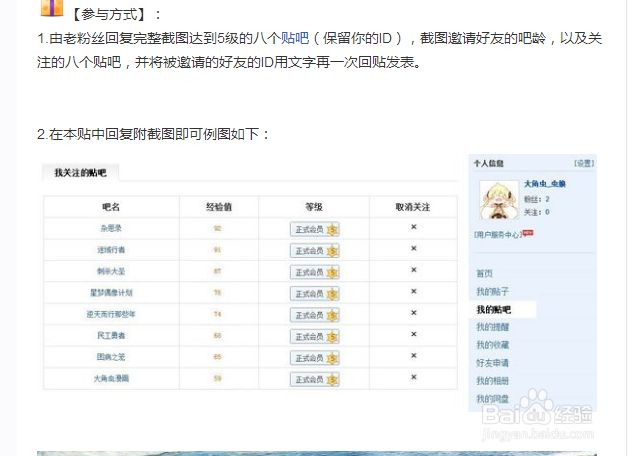628x456 pixels.
Task: Click the level badge in the 74-experience row
Action: click(x=315, y=315)
